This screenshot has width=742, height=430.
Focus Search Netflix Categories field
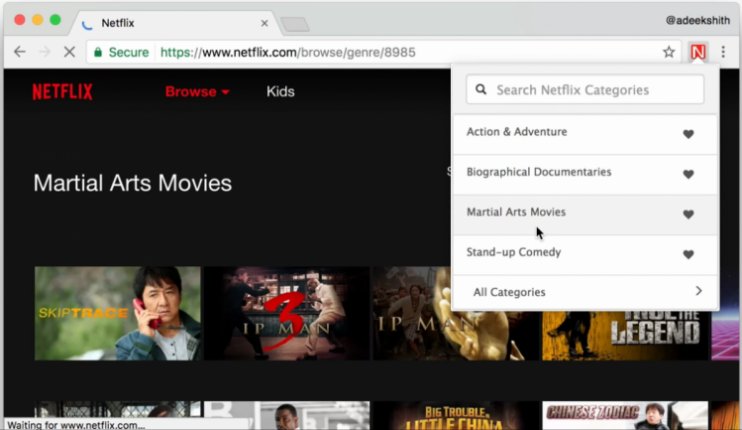click(585, 89)
